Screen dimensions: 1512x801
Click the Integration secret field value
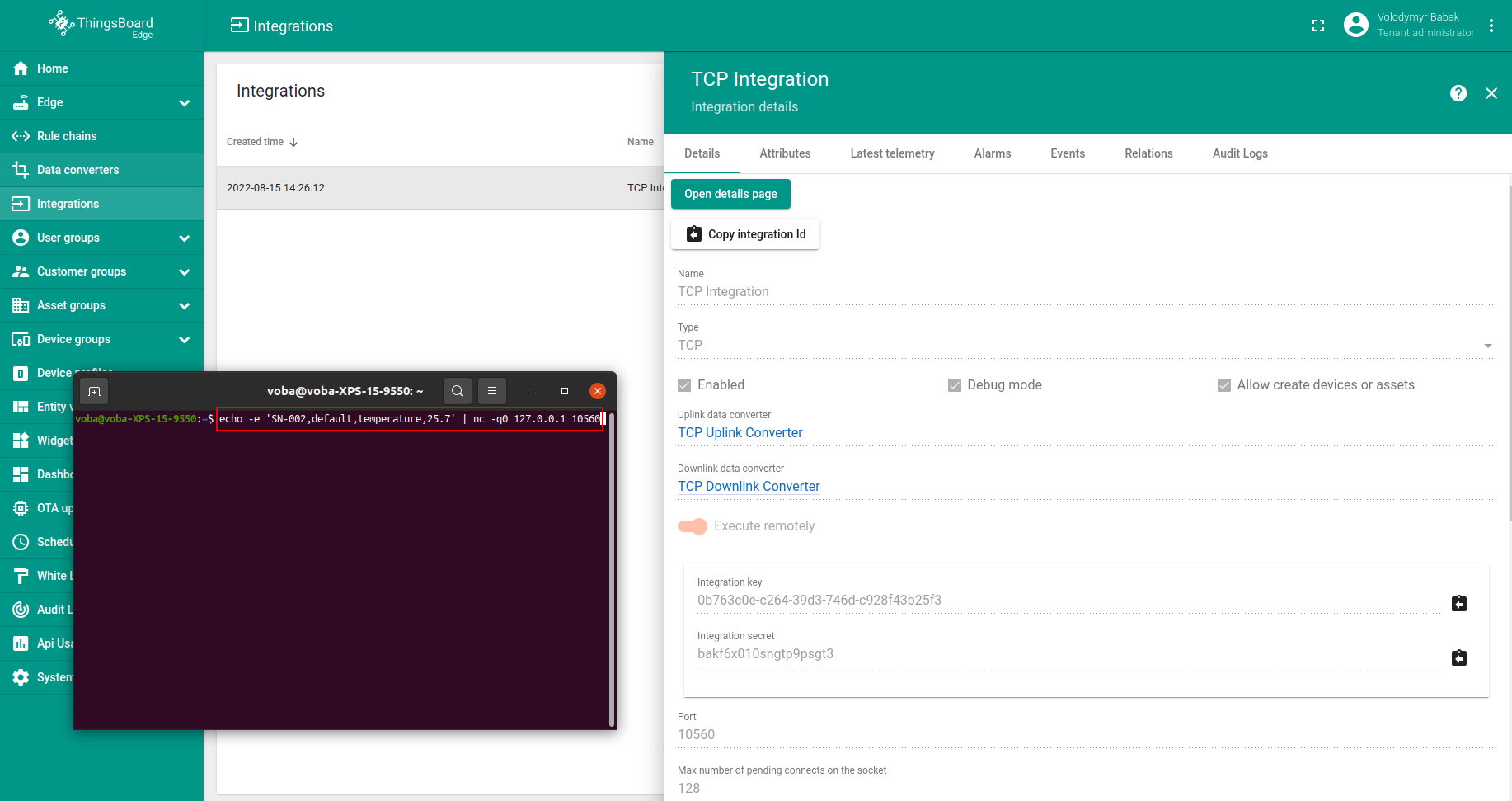click(1068, 654)
